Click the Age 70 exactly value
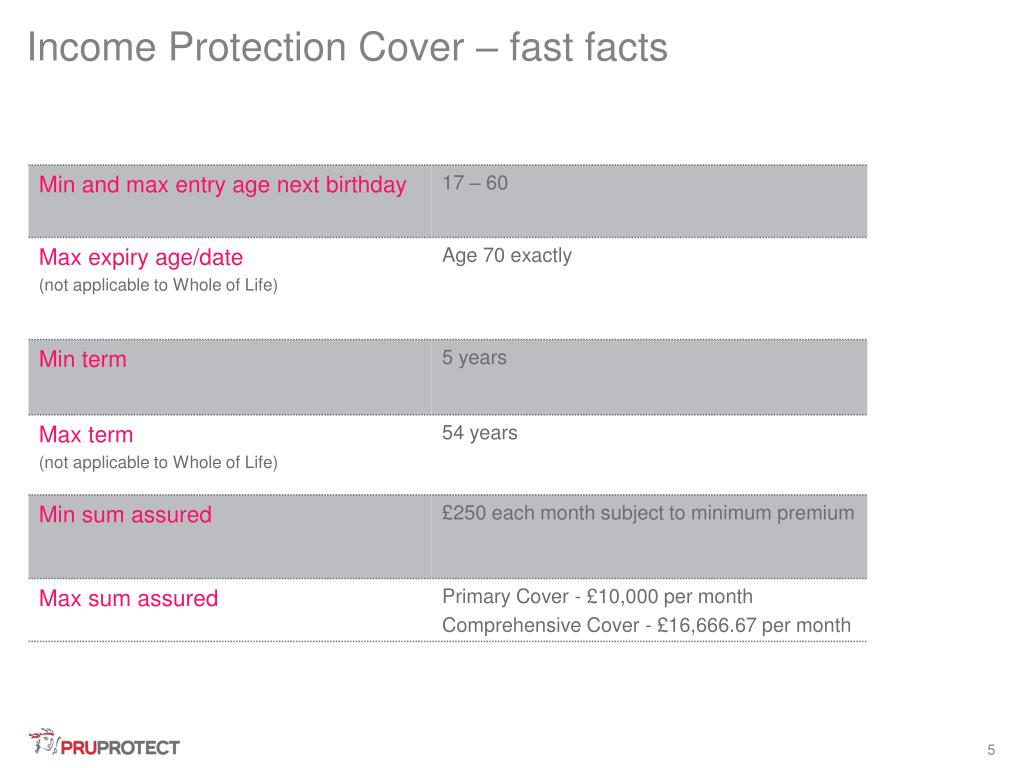Screen dimensions: 1024x768 pyautogui.click(x=507, y=255)
